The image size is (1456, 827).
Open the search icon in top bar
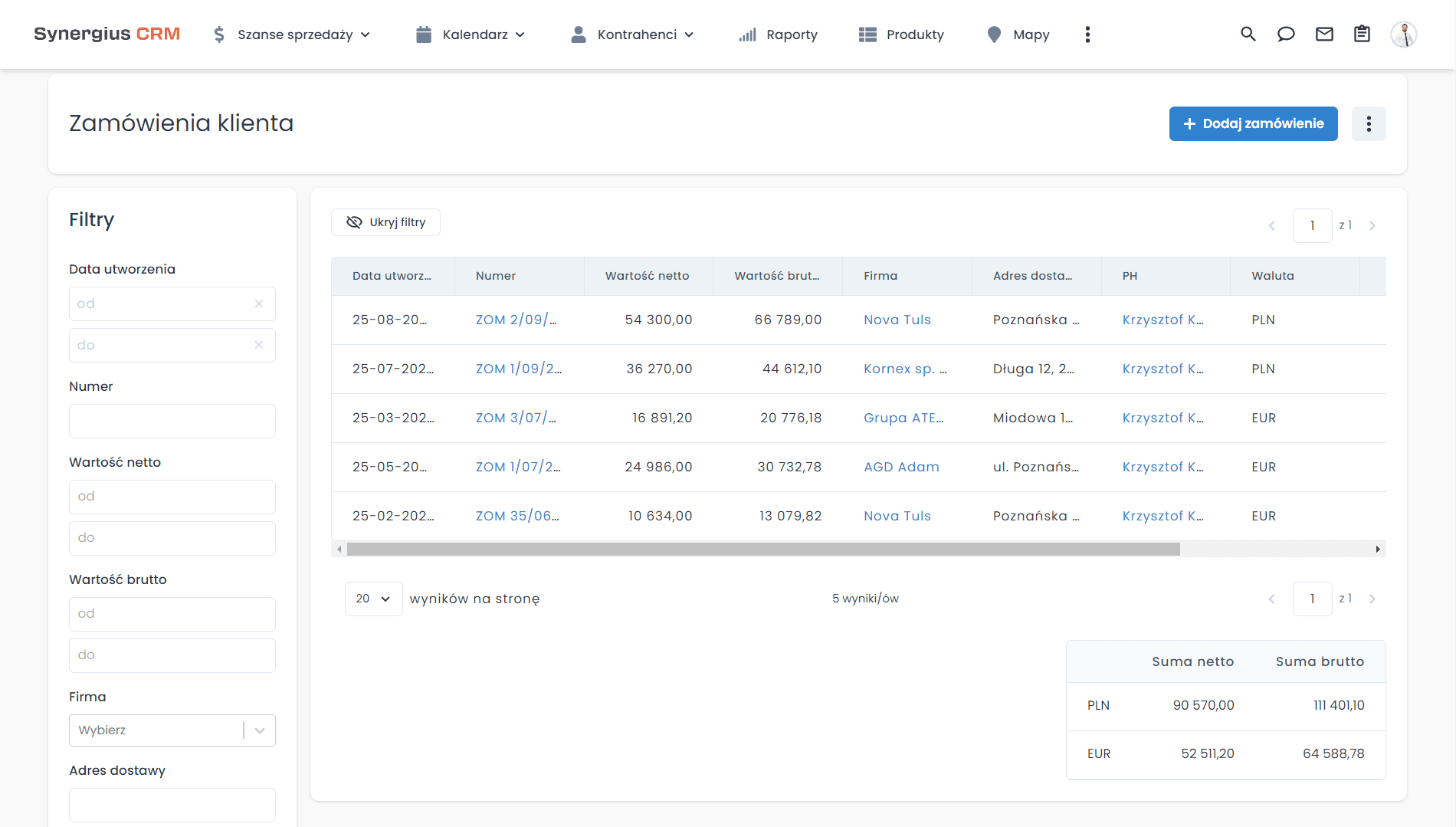1248,34
